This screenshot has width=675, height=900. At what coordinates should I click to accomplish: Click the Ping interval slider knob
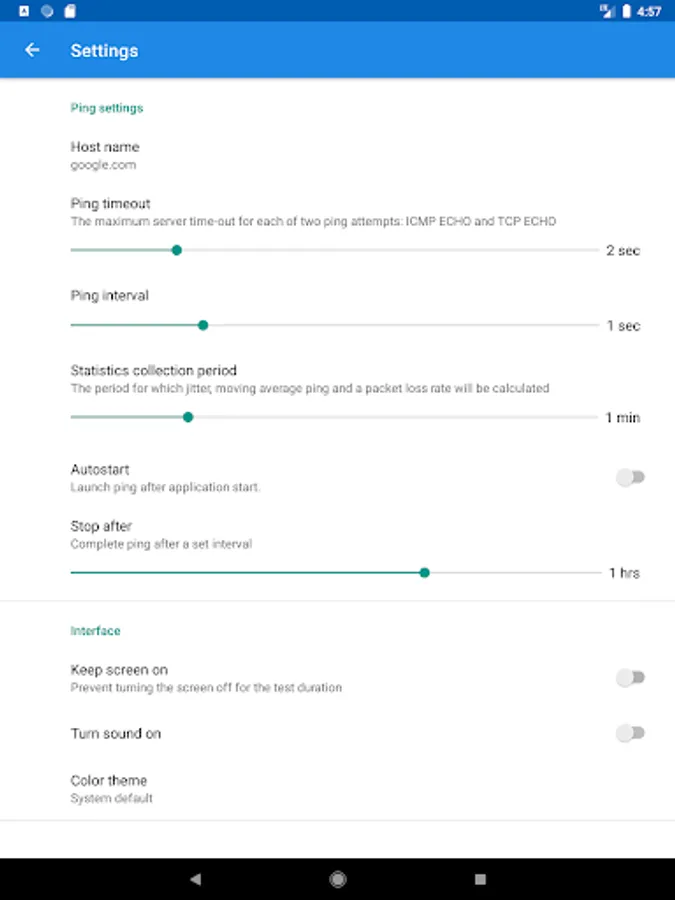pos(203,325)
